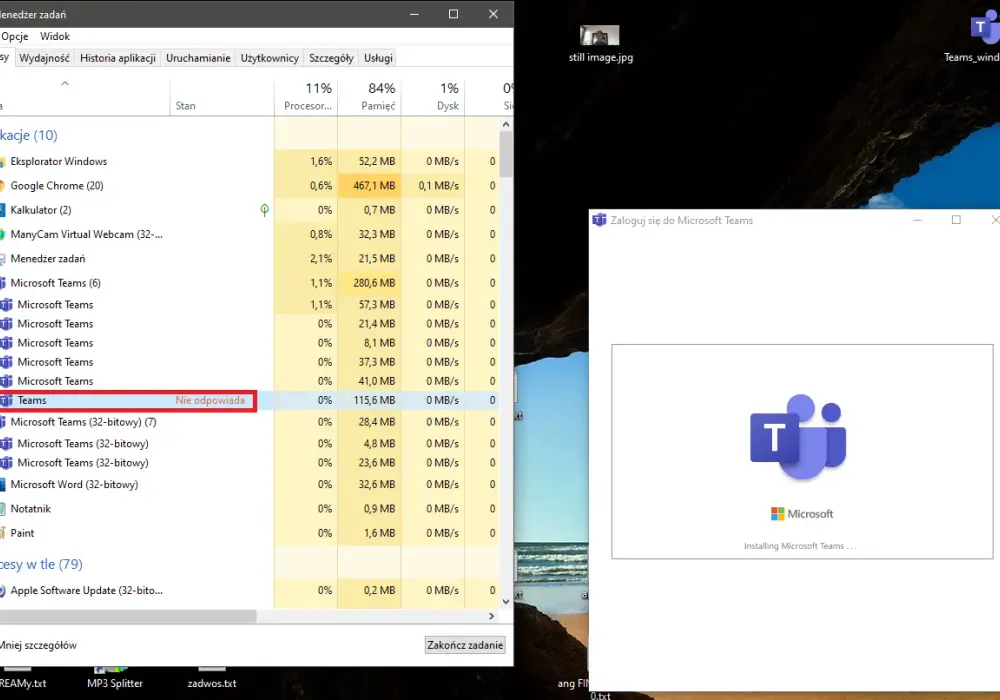The image size is (1000, 700).
Task: Select the Microsoft Teams (32-bitowy) (7) group row
Action: [249, 421]
